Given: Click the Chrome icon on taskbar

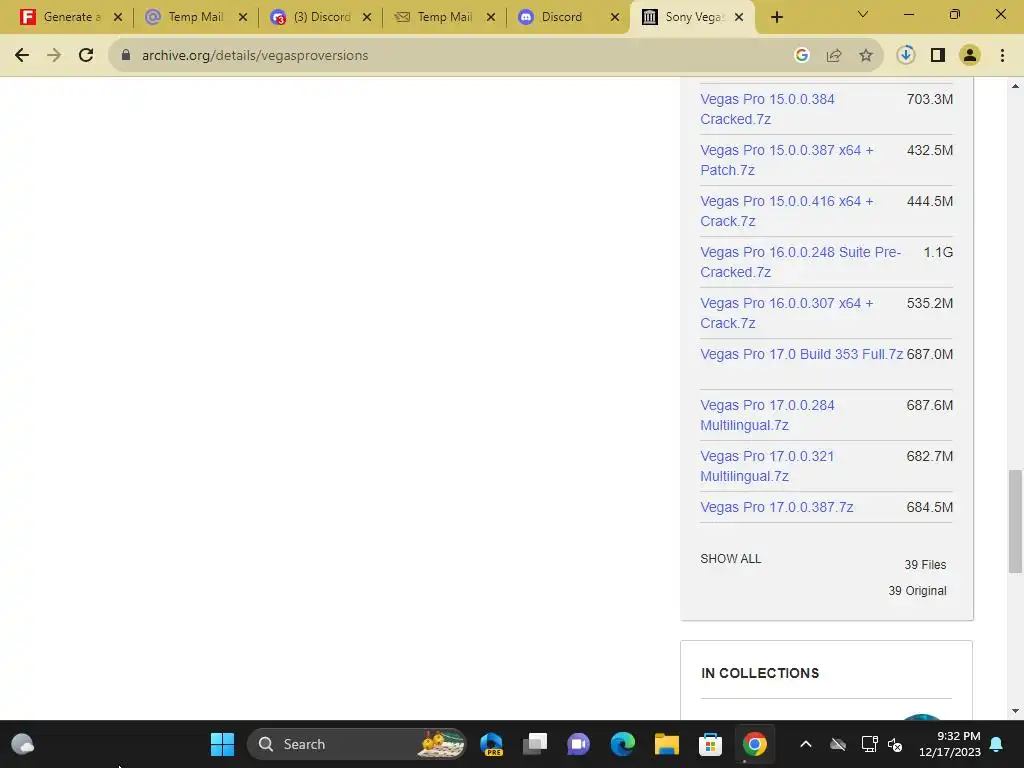Looking at the screenshot, I should pyautogui.click(x=754, y=744).
